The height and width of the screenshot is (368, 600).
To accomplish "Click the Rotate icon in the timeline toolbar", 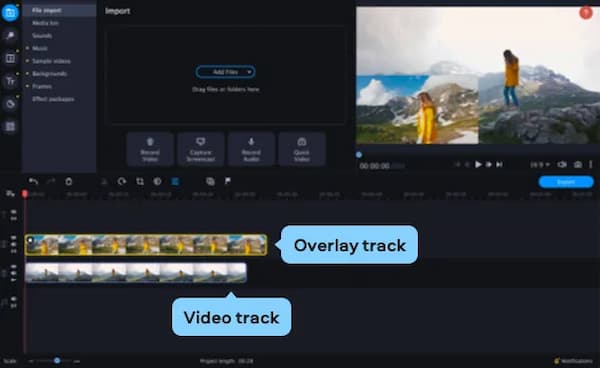I will point(122,181).
